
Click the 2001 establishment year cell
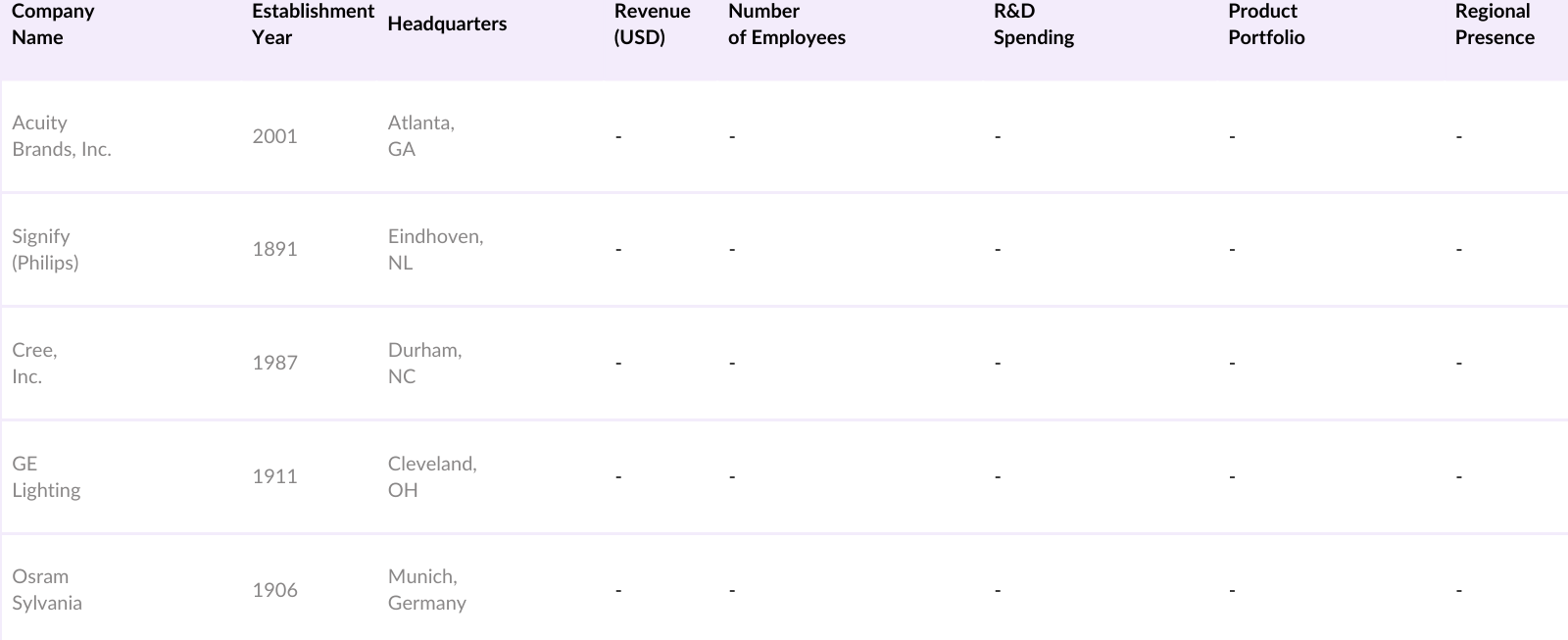tap(274, 136)
